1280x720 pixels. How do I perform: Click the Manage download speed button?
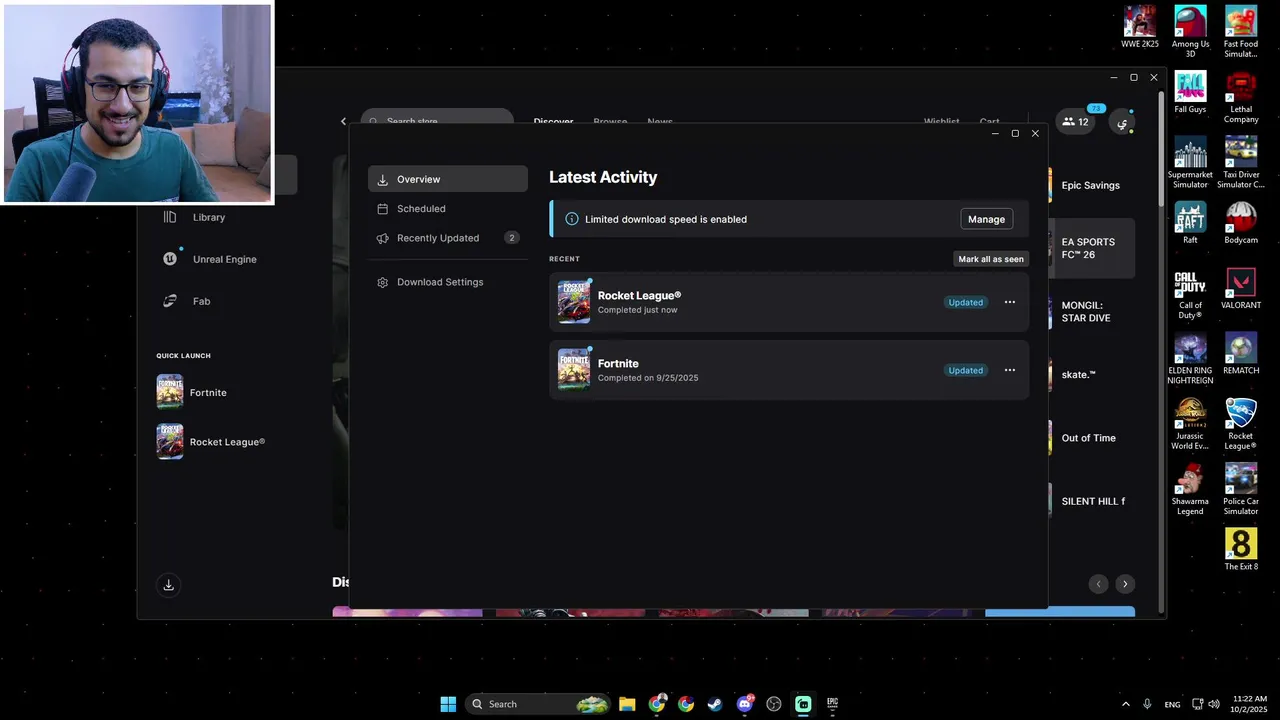986,219
